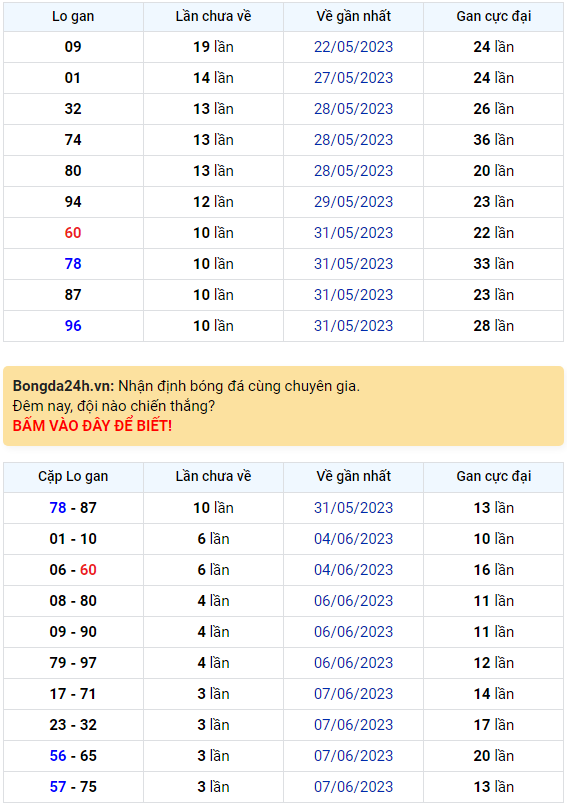Select the 'Lo gan' column header
The height and width of the screenshot is (806, 567).
74,16
